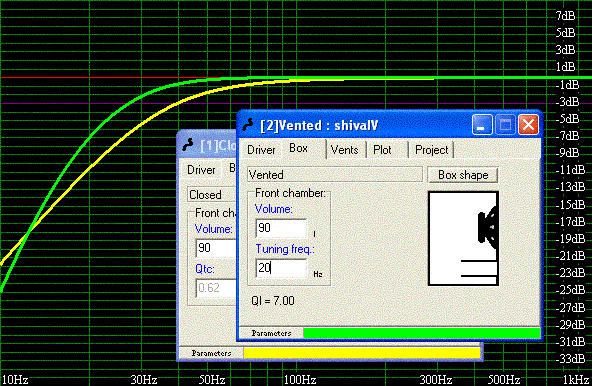The height and width of the screenshot is (386, 592).
Task: Open the Plot tab
Action: click(x=382, y=150)
